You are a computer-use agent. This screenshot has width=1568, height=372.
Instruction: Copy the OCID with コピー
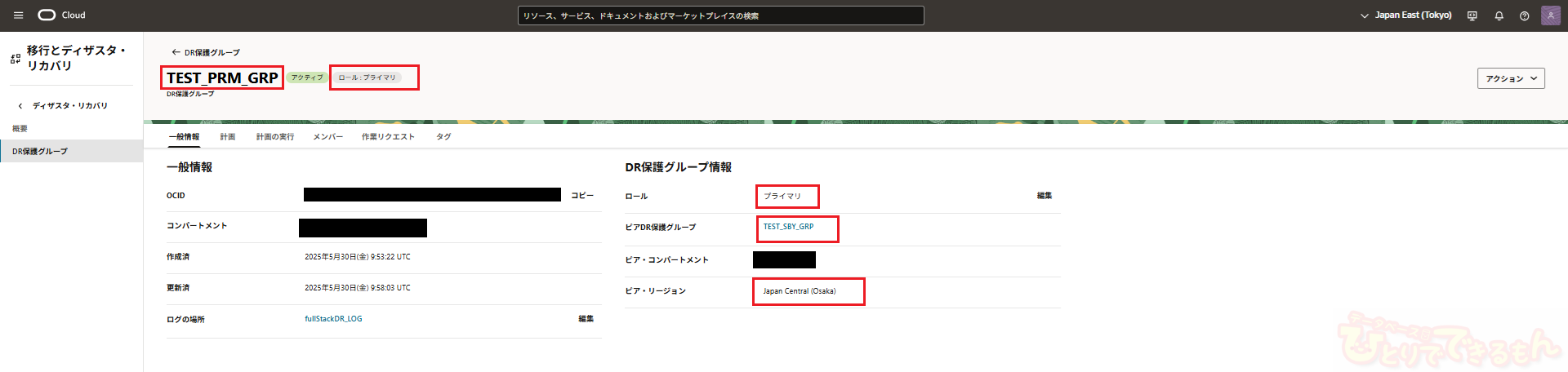coord(581,196)
